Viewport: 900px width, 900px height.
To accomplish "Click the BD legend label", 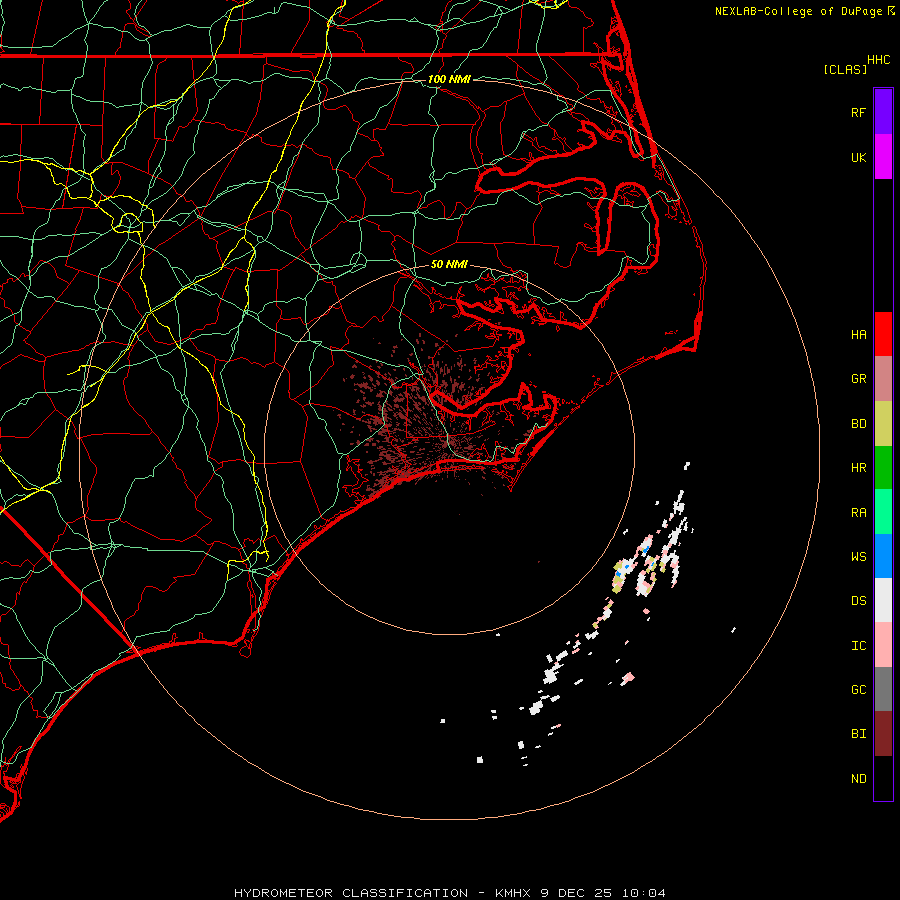I will coord(858,424).
